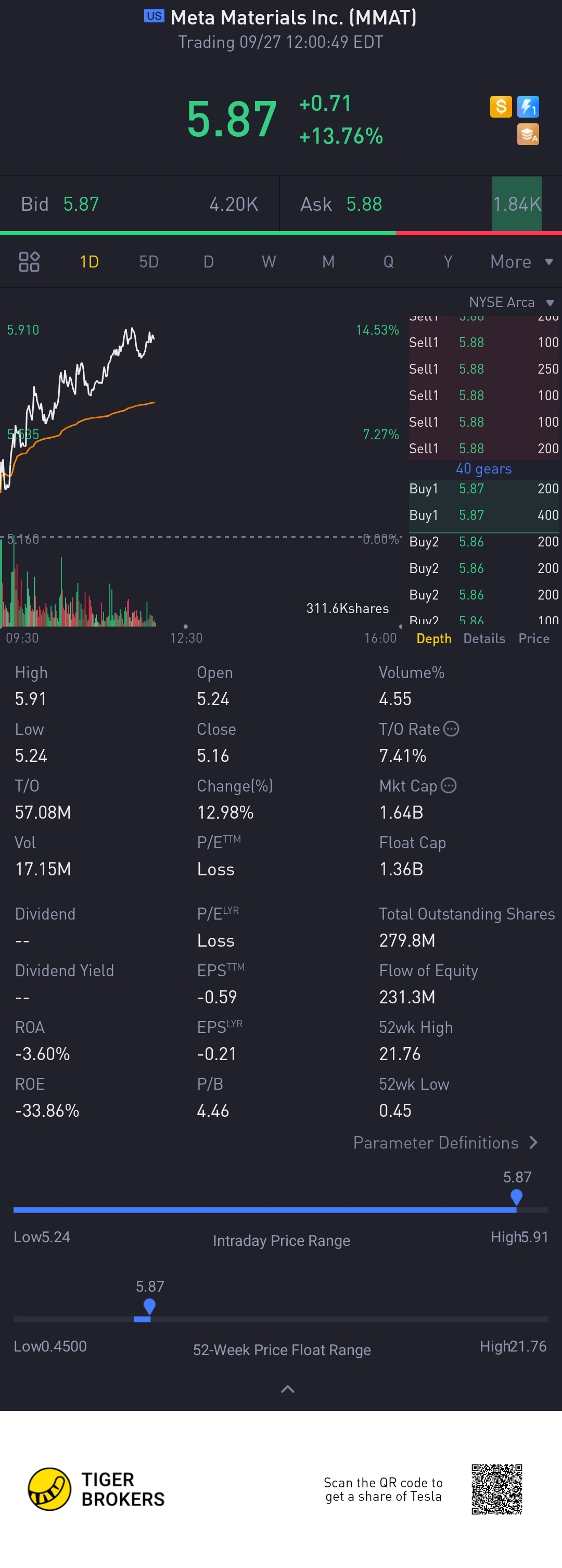Select the Sell1 5.88 row with 250 shares

(x=484, y=369)
